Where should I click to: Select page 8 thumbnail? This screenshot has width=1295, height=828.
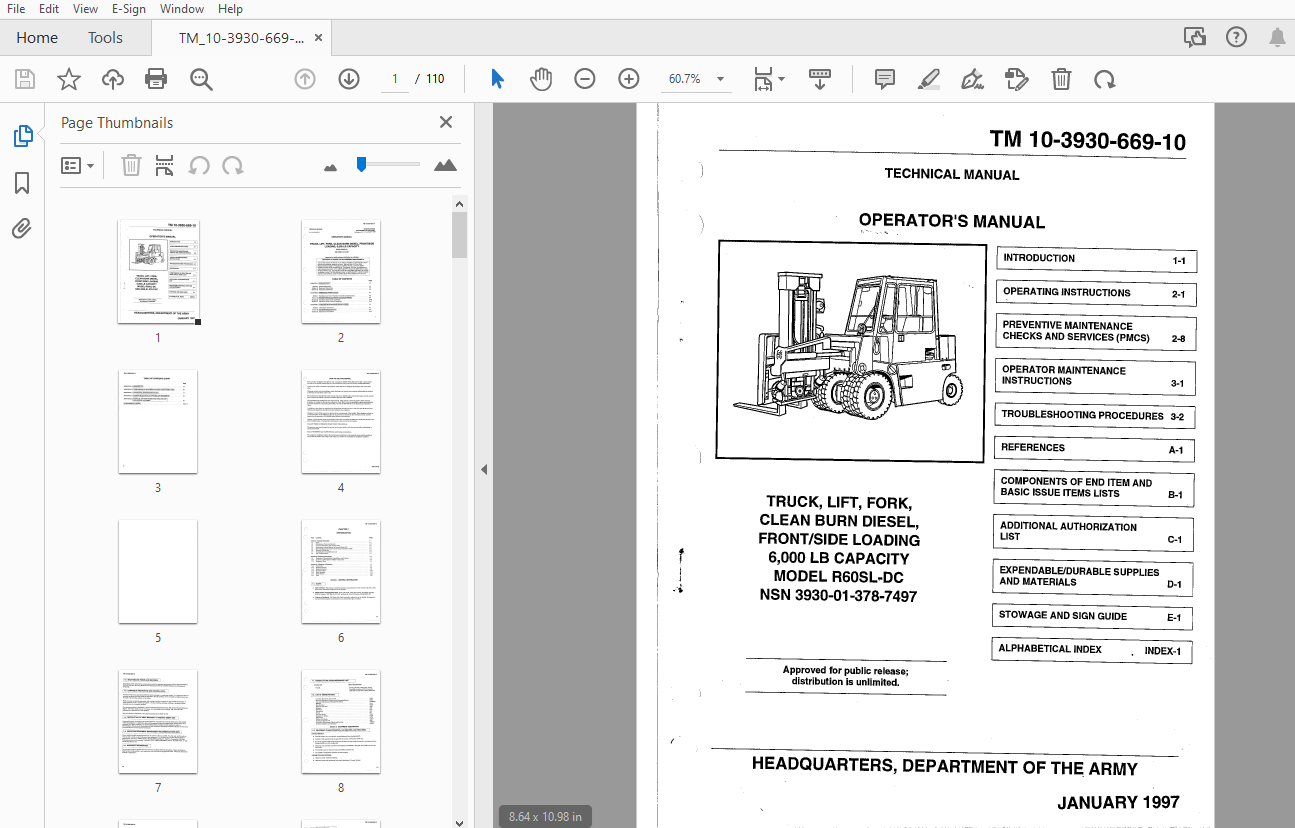pyautogui.click(x=341, y=722)
